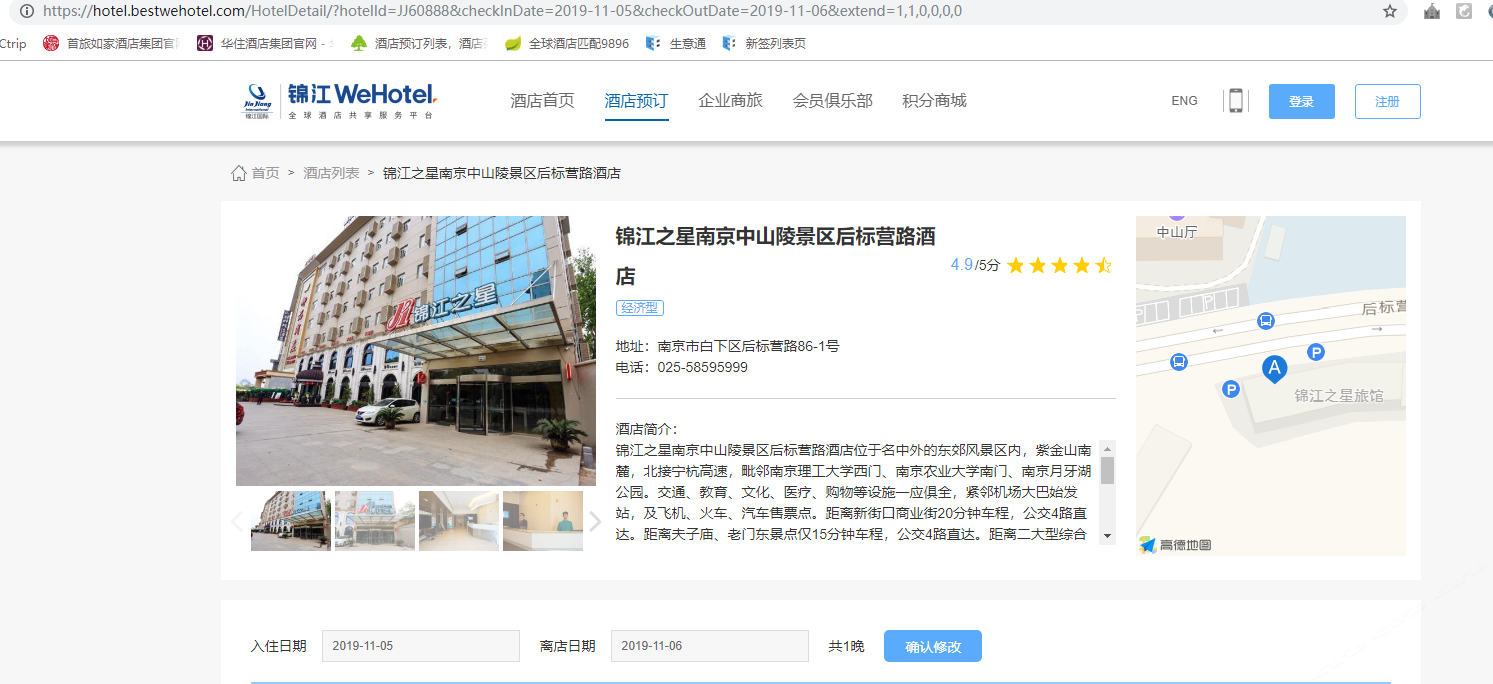Click the site info icon in address bar
The height and width of the screenshot is (684, 1493).
(x=26, y=11)
